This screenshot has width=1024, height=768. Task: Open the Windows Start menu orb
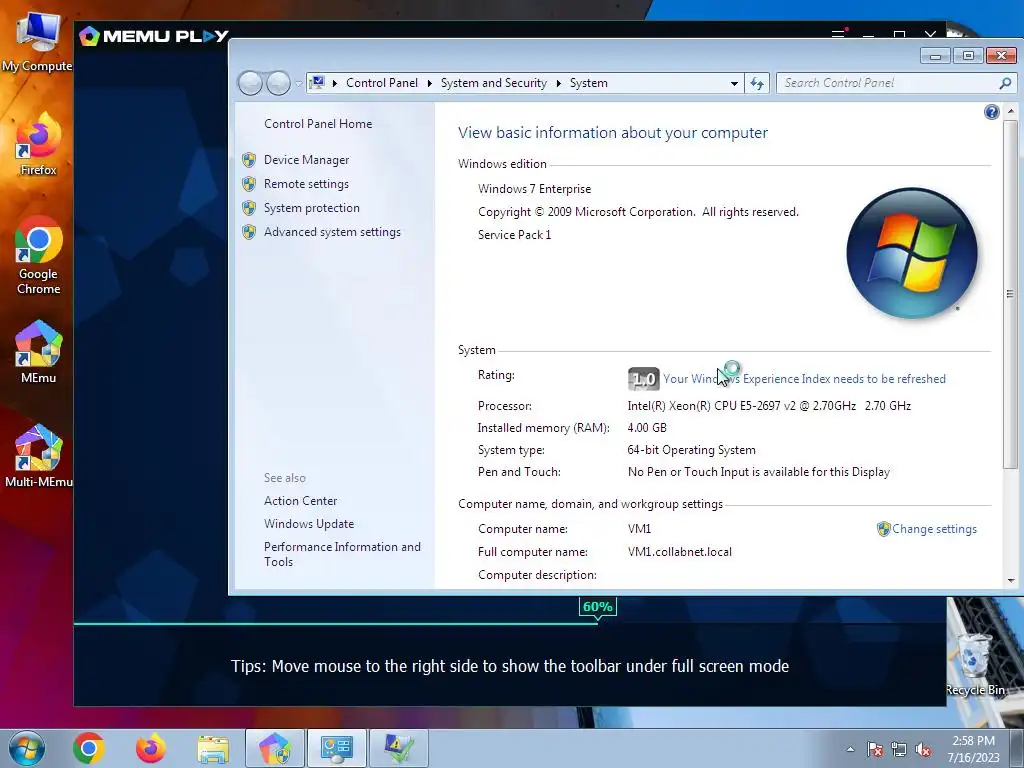[x=27, y=748]
